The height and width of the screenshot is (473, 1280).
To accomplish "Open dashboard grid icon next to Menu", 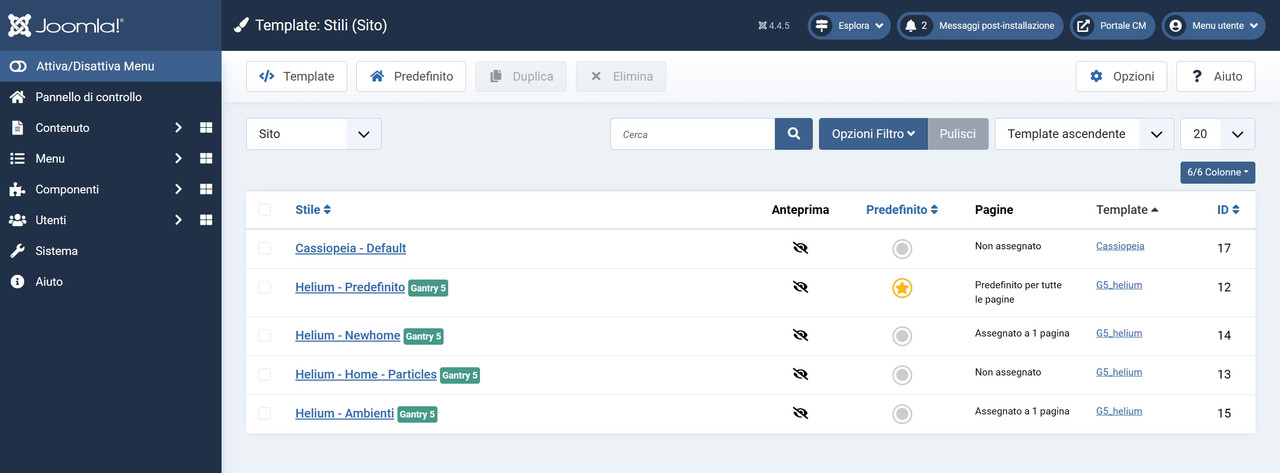I will 206,159.
